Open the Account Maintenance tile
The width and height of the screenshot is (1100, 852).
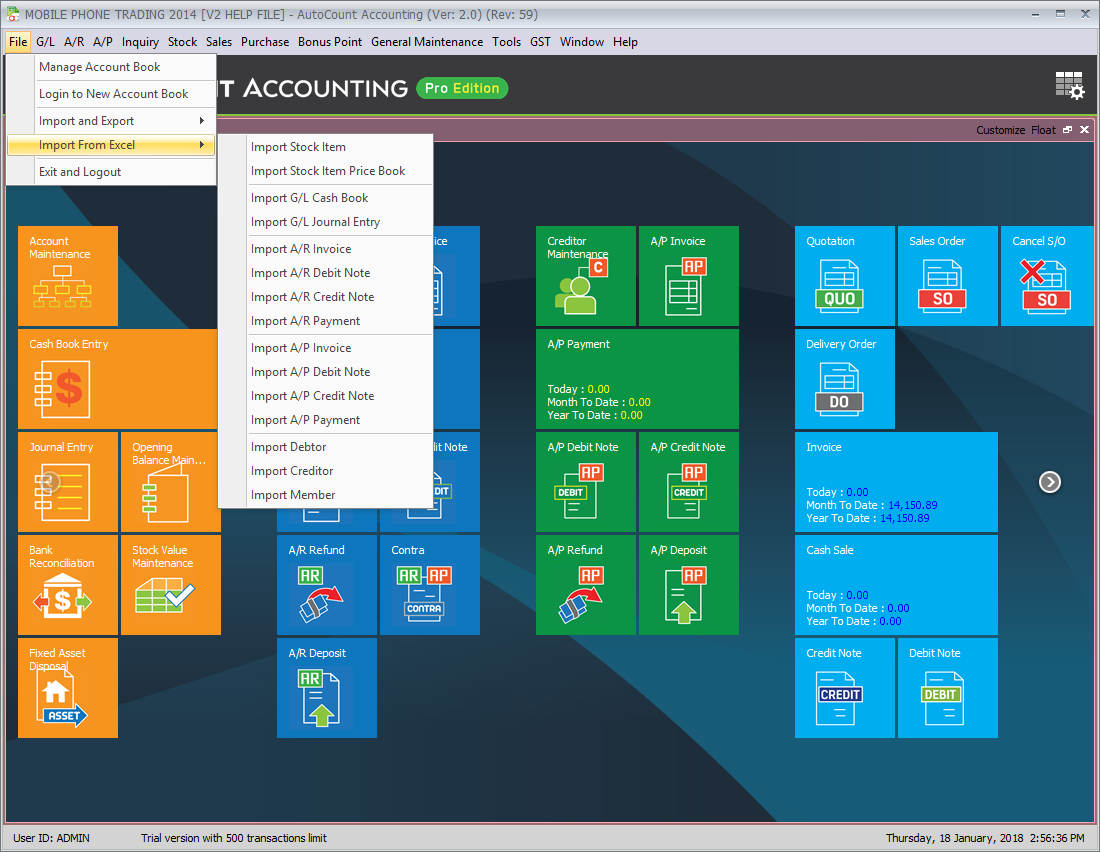[x=68, y=276]
